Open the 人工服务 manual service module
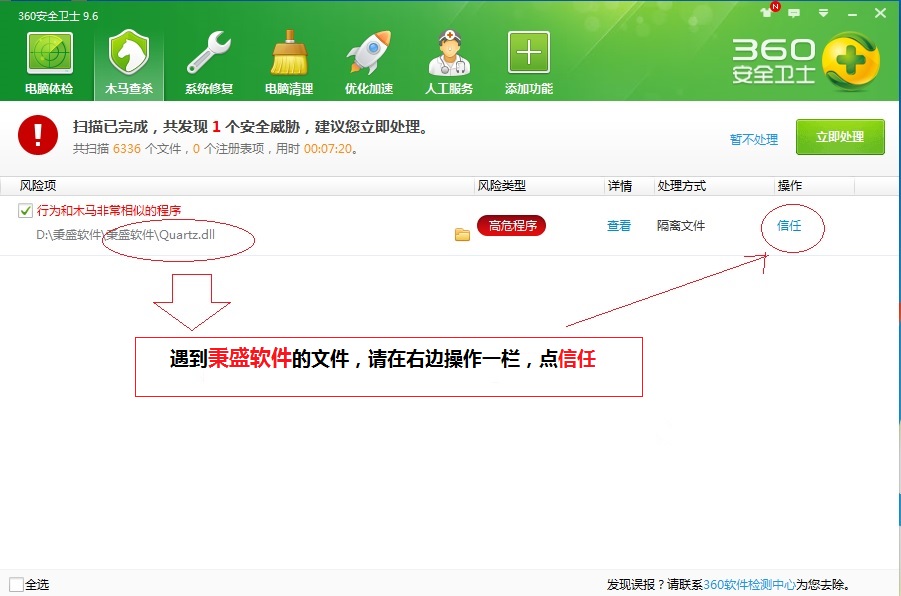Image resolution: width=901 pixels, height=596 pixels. (449, 63)
